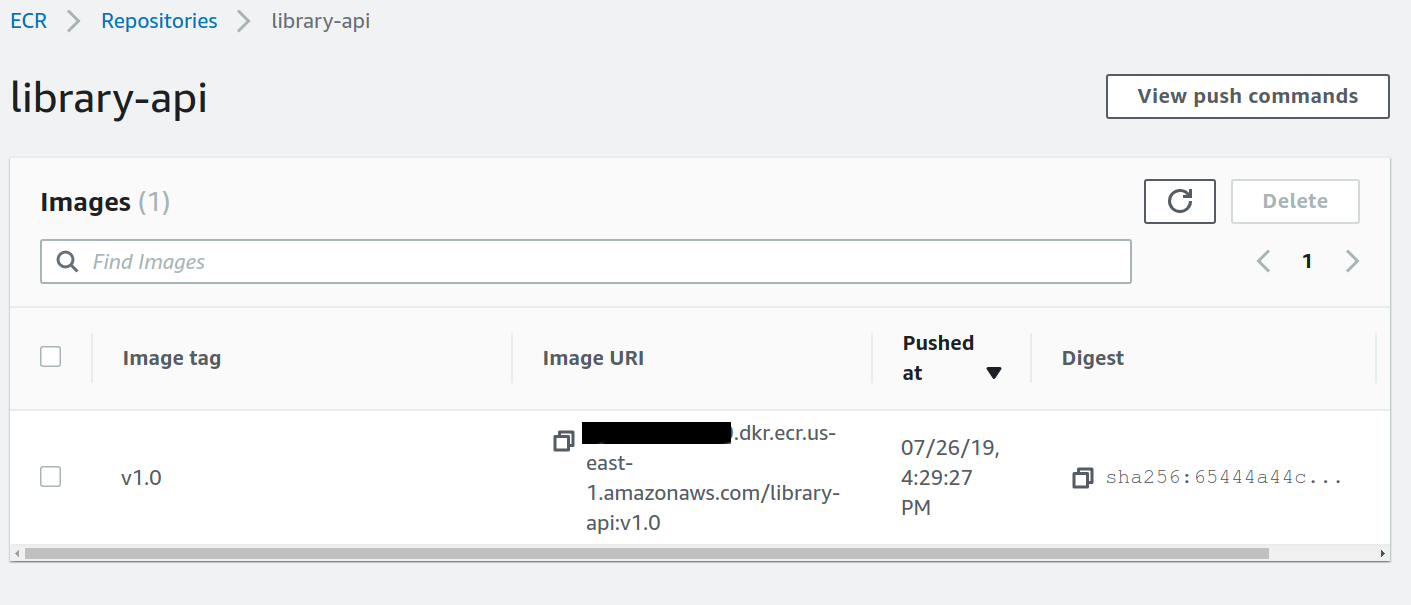This screenshot has width=1411, height=605.
Task: Sort by Pushed at using the descending arrow
Action: pos(993,373)
